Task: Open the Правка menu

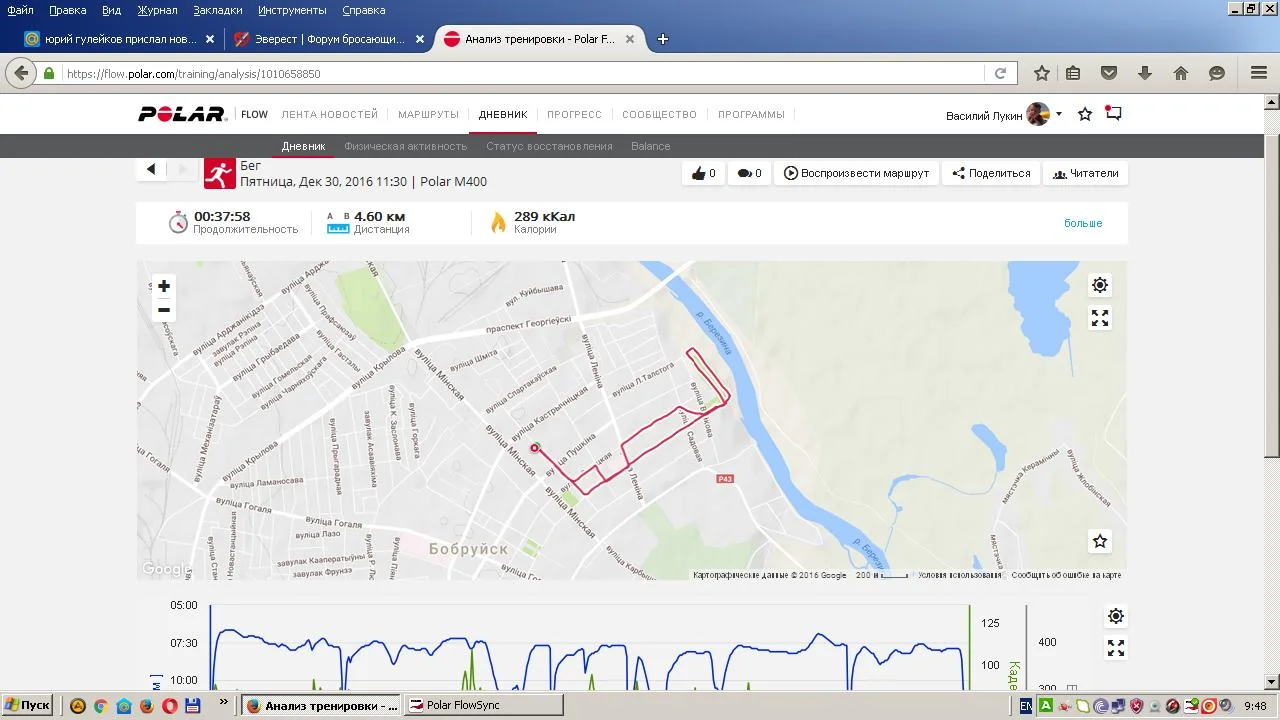Action: coord(67,10)
